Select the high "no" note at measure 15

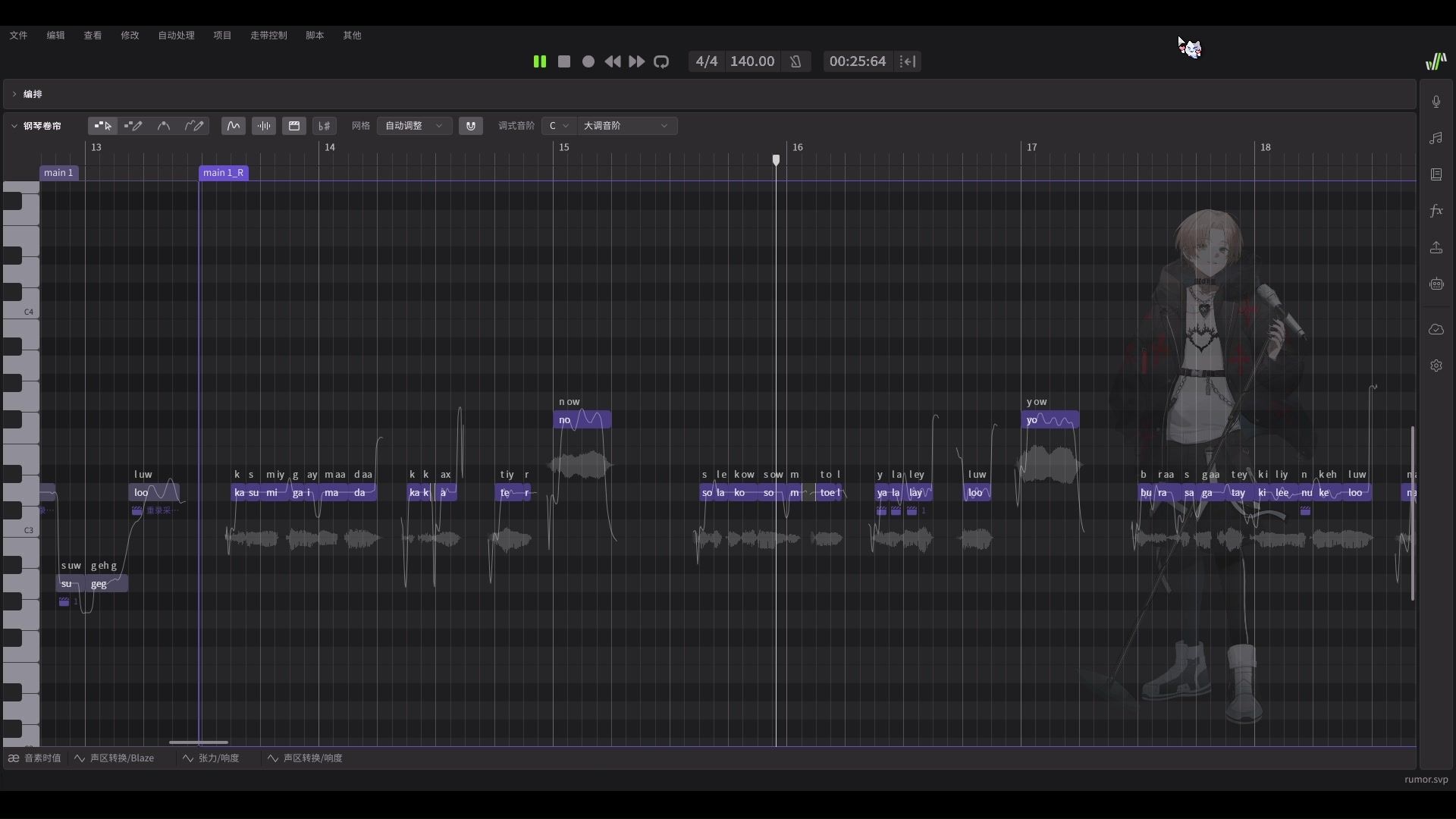tap(582, 420)
